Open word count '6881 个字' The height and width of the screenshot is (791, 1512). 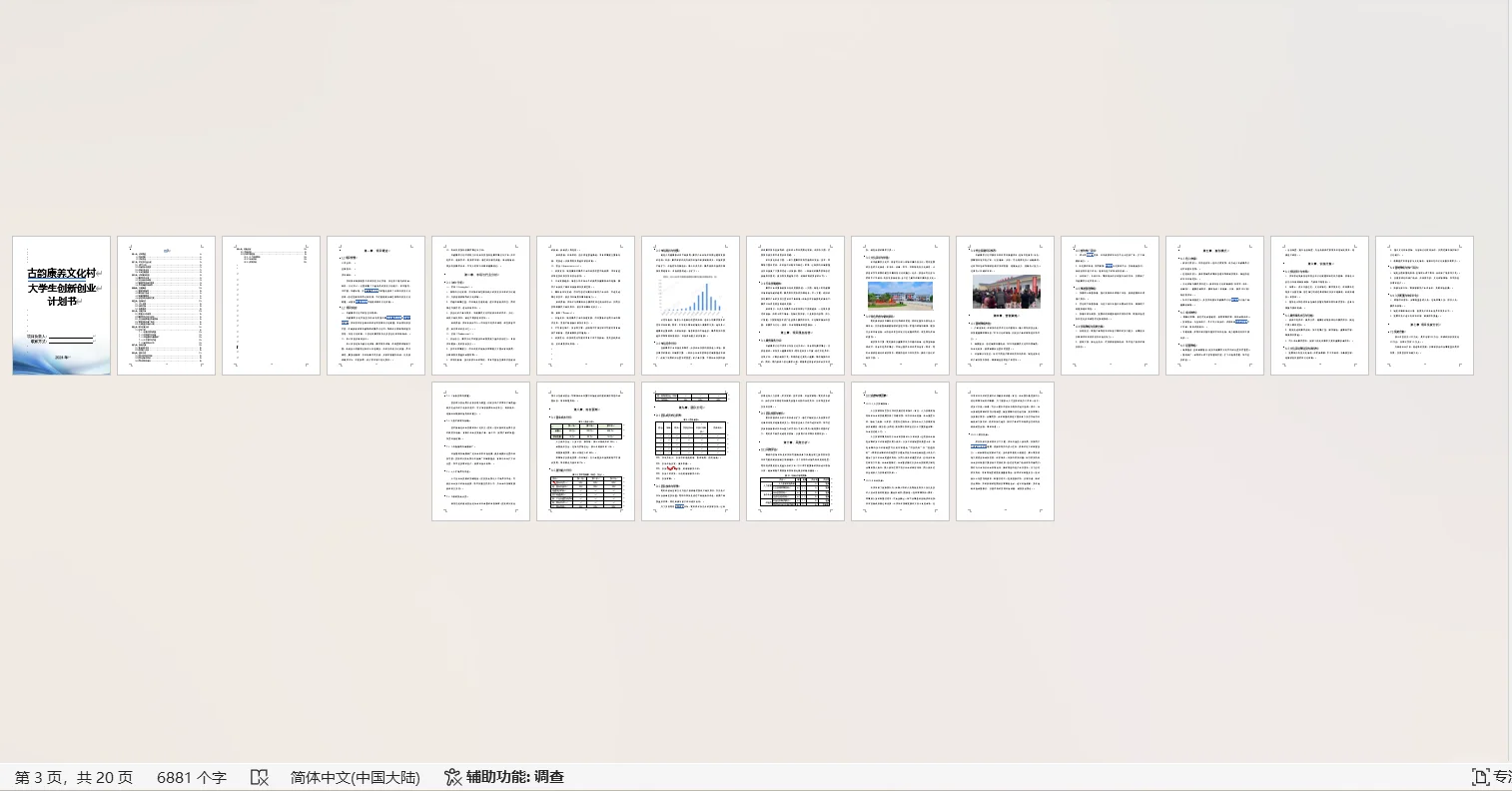[192, 777]
